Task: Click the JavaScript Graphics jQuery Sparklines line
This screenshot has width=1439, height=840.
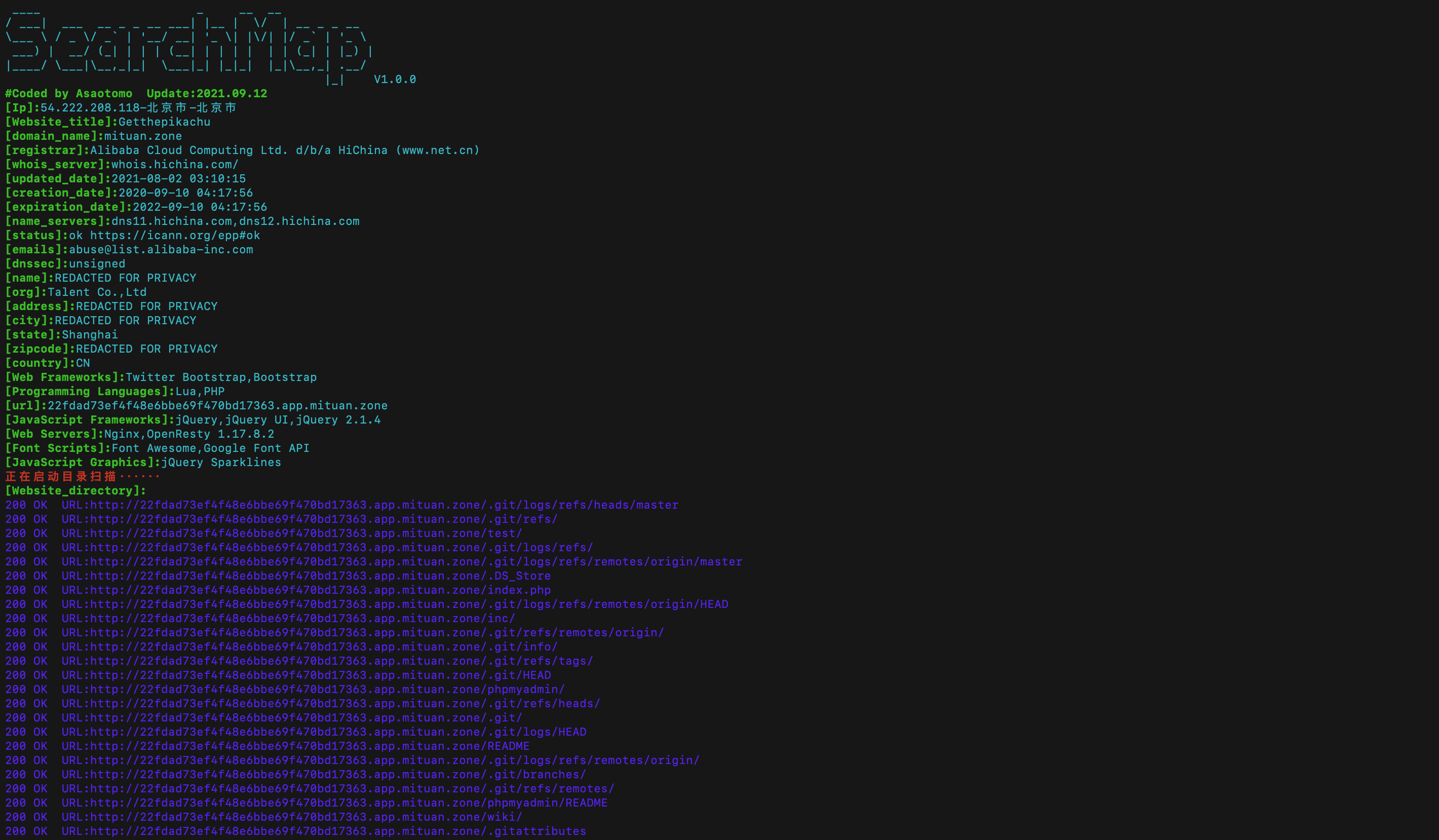Action: [x=143, y=462]
